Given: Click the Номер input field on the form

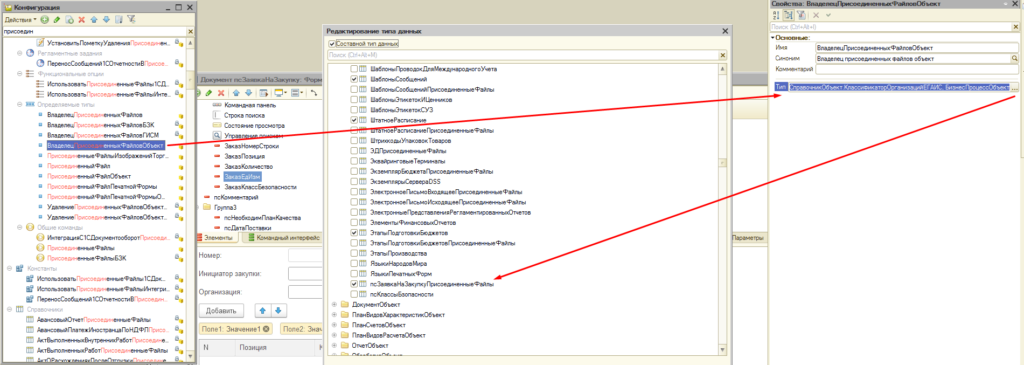Looking at the screenshot, I should pyautogui.click(x=306, y=255).
